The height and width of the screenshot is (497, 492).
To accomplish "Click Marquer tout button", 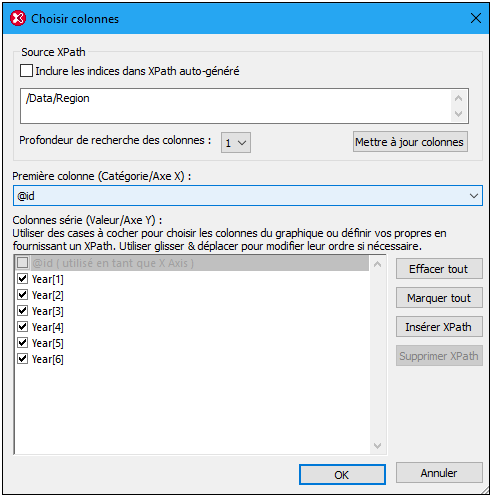I will point(439,298).
